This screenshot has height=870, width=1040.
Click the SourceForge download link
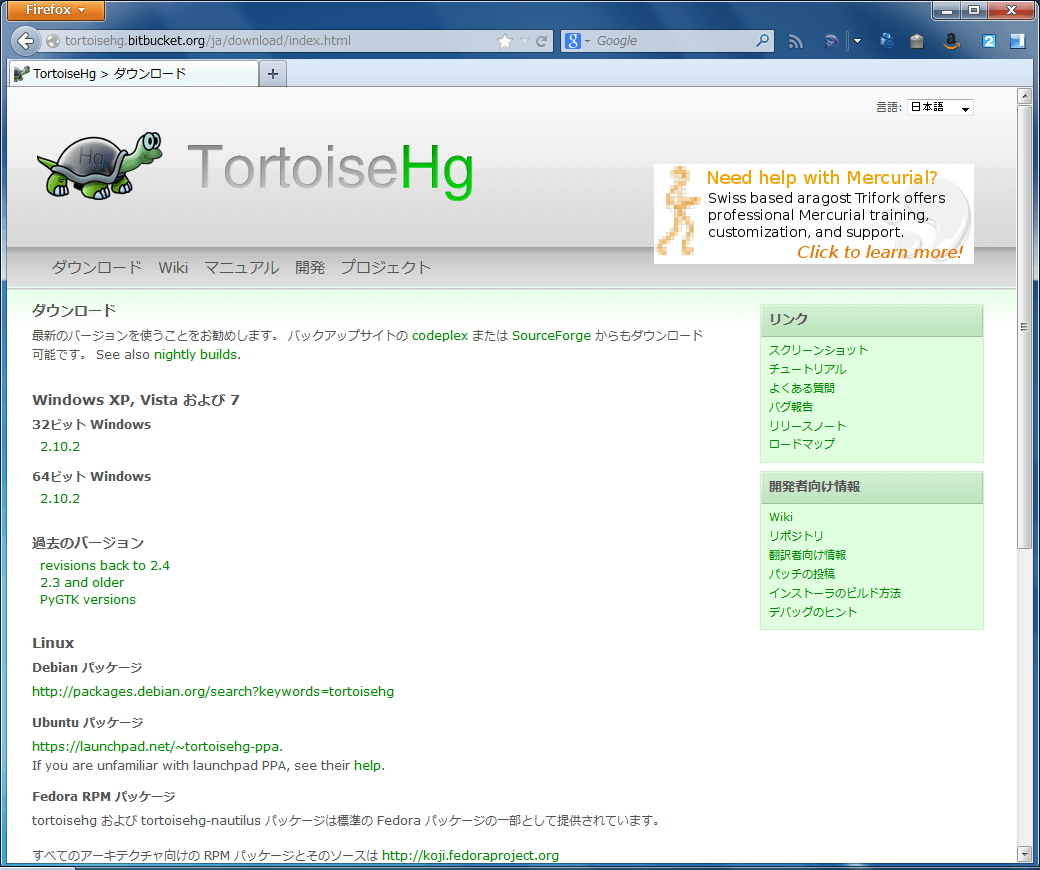[x=548, y=336]
